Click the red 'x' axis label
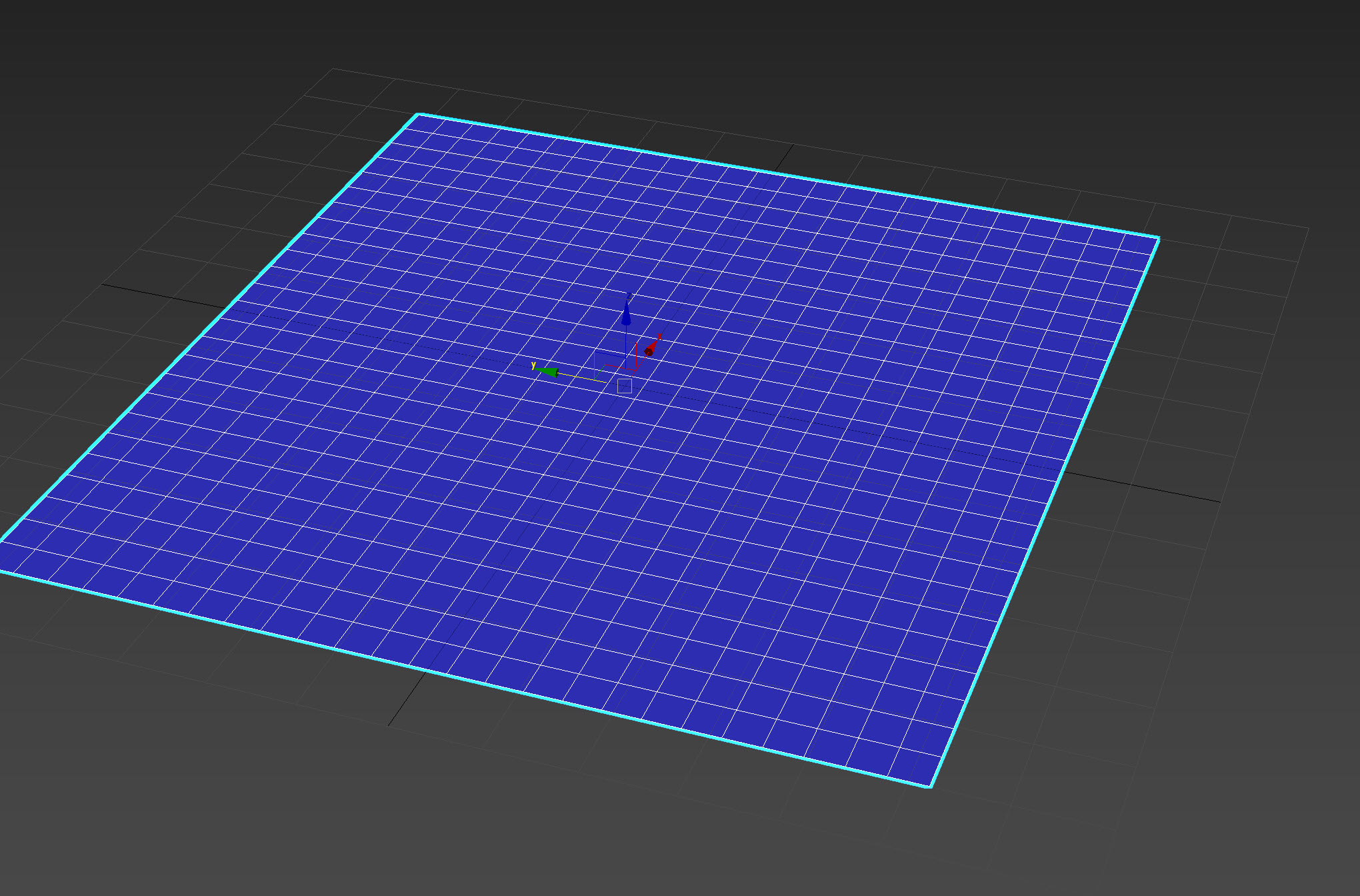 pos(659,337)
